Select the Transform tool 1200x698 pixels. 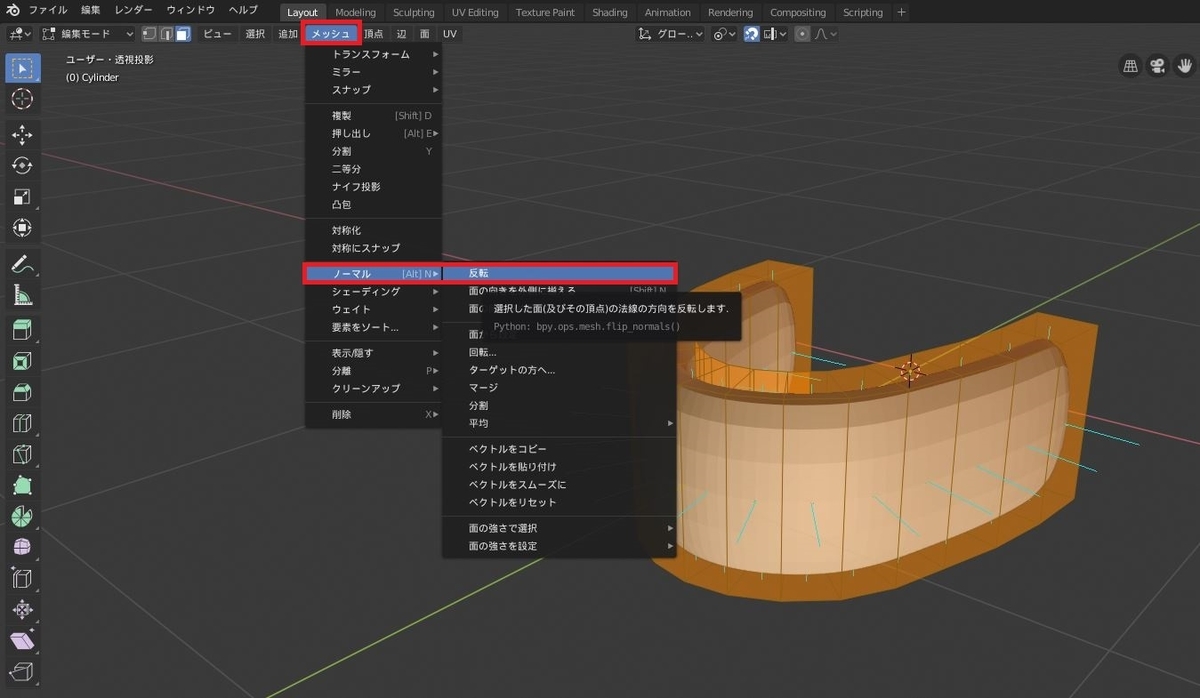22,228
